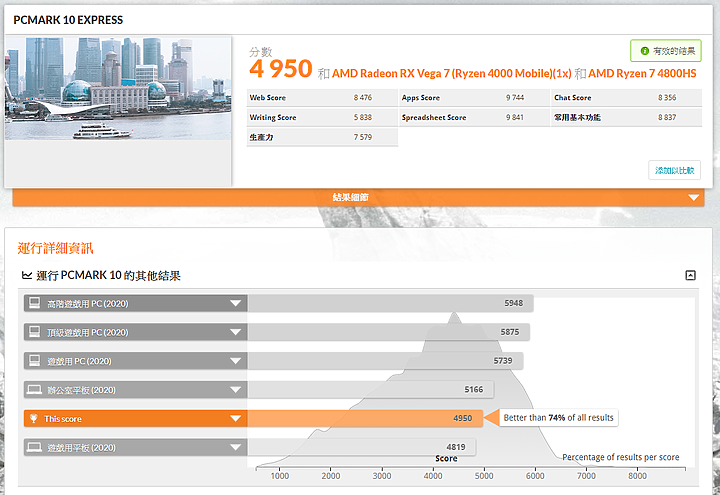Click the large 4 950 overall score

coord(281,69)
